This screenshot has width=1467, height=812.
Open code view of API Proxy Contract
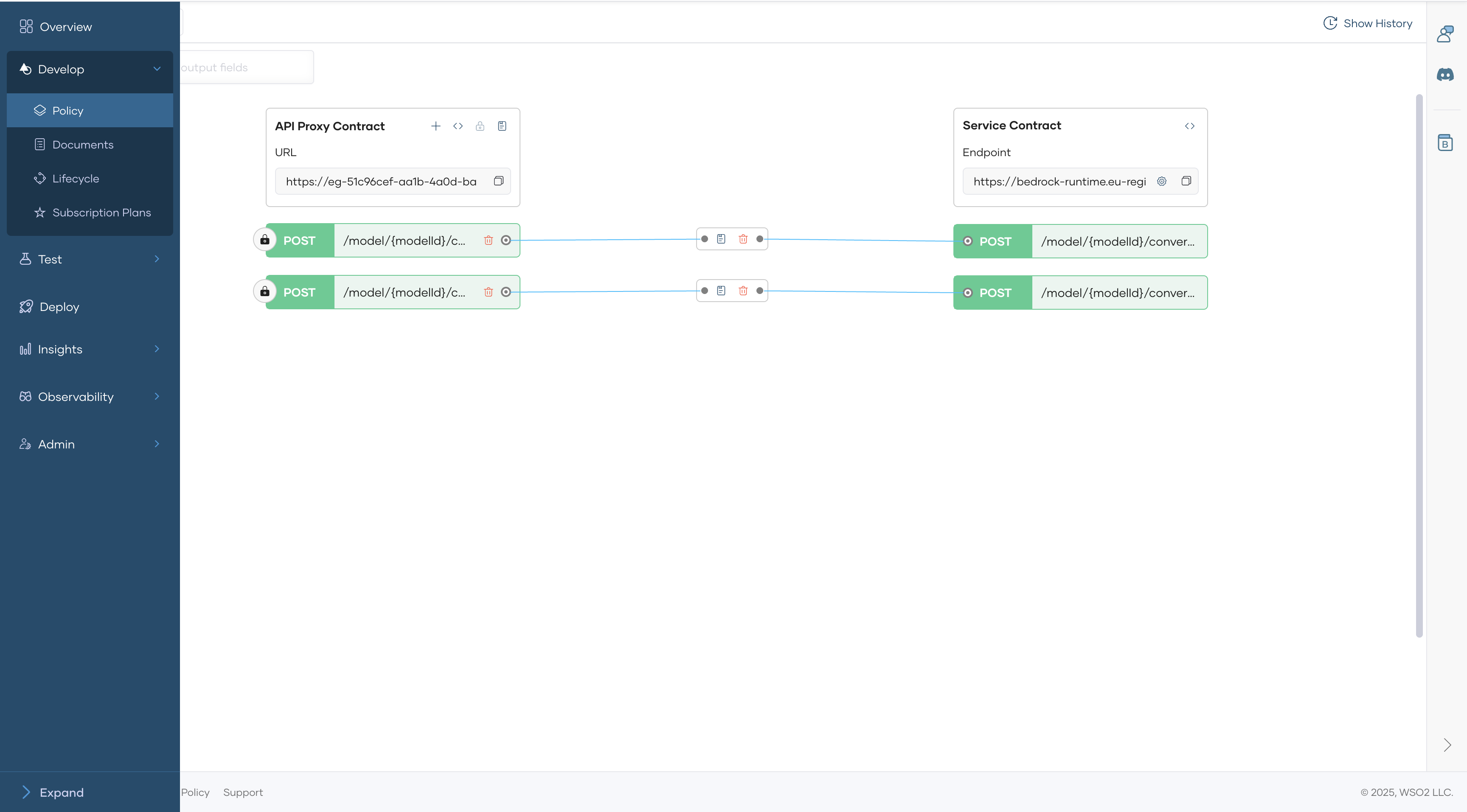click(458, 126)
